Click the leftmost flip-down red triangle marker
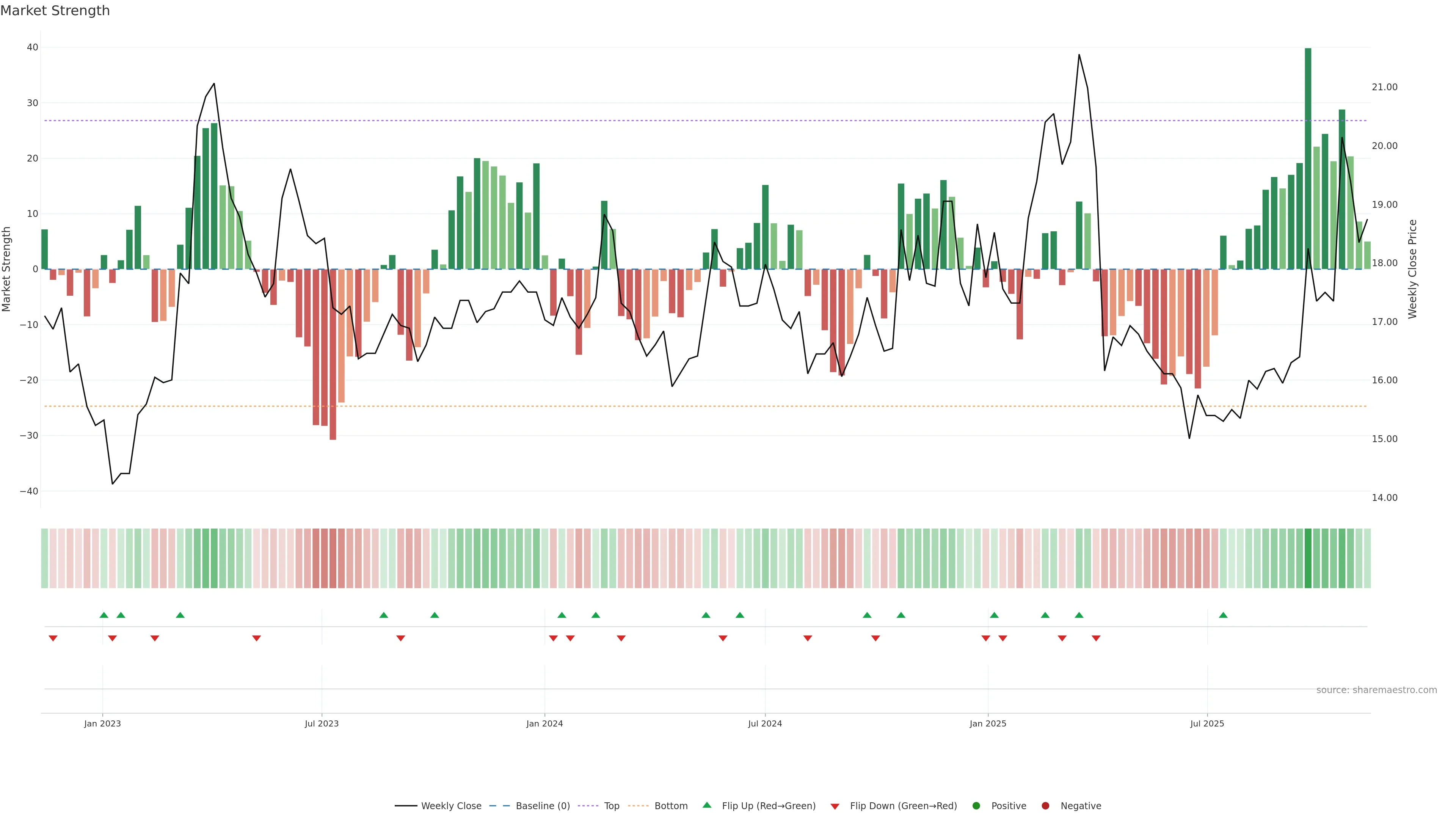1456x819 pixels. click(53, 638)
